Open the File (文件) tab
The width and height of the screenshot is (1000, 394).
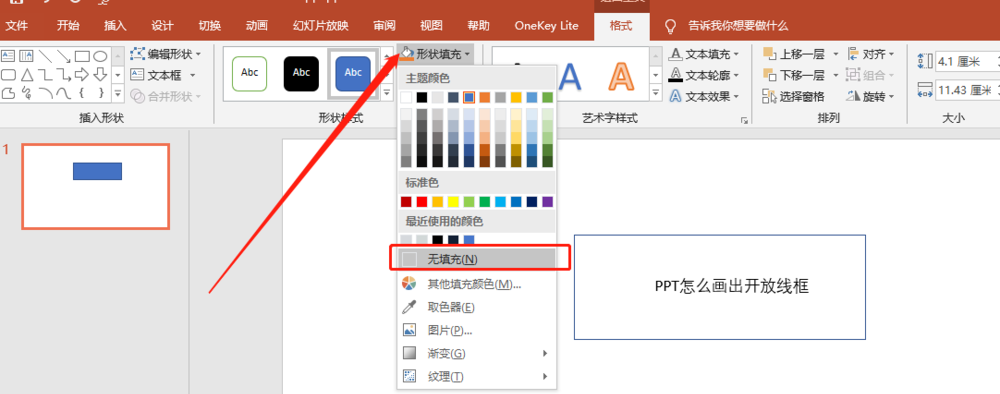point(17,26)
